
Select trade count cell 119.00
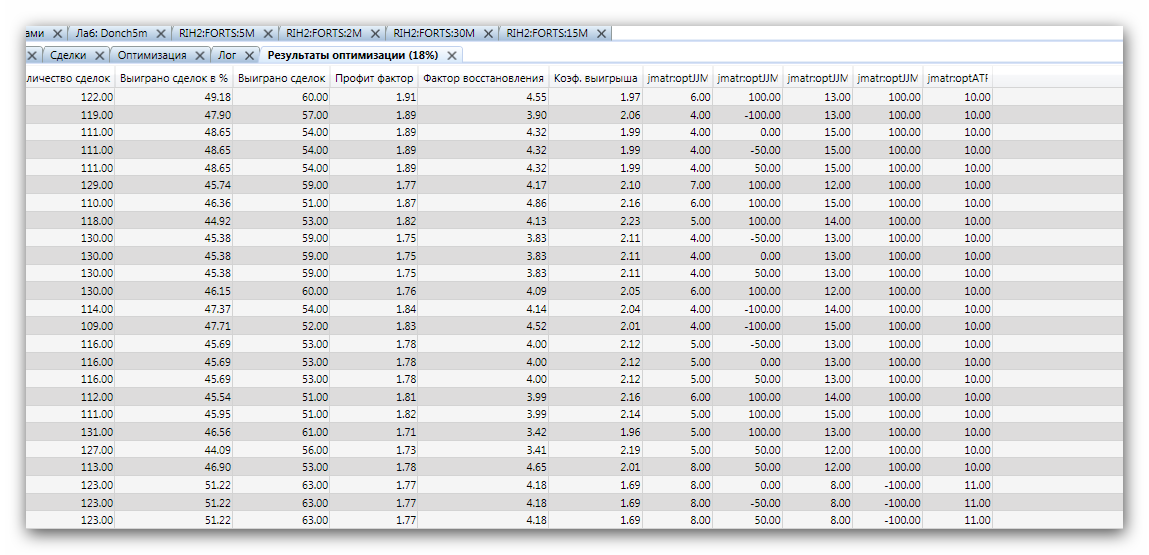pyautogui.click(x=70, y=114)
